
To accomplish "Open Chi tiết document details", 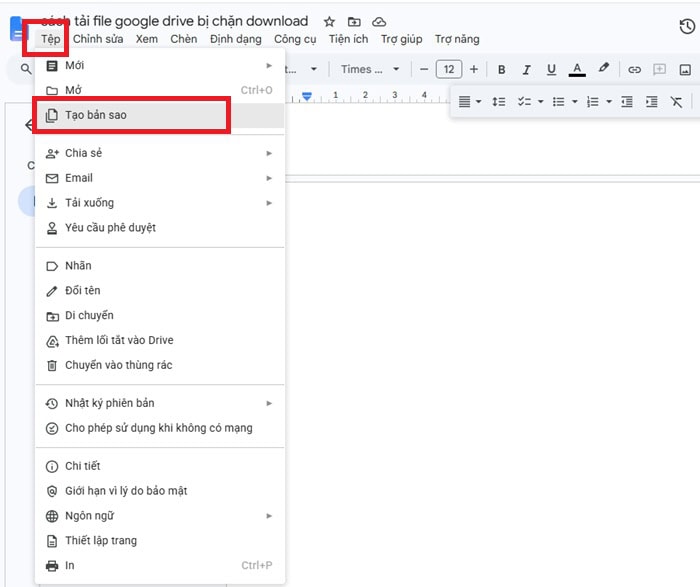I will pos(159,466).
